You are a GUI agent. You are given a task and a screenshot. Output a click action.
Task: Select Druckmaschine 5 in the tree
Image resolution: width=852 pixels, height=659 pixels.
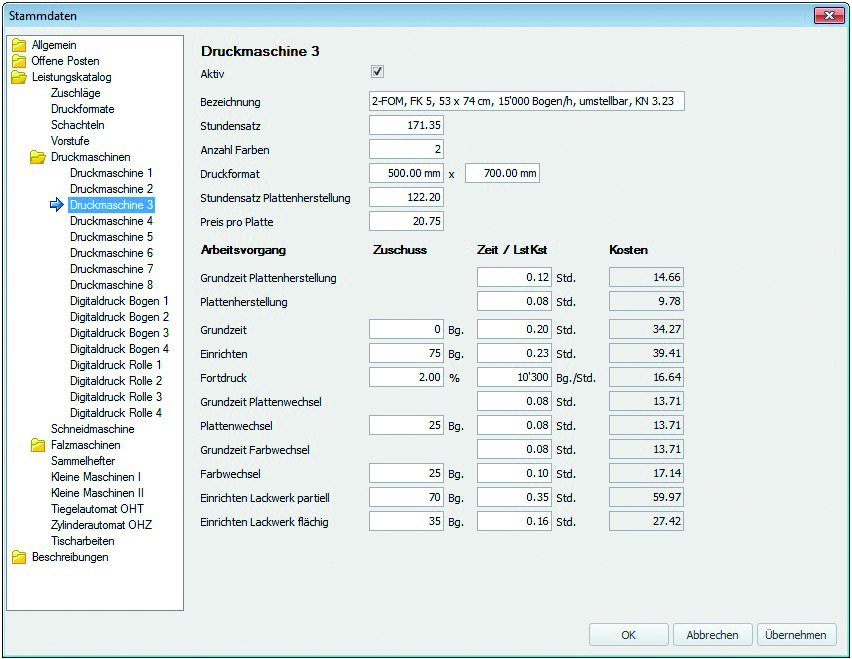[x=111, y=237]
